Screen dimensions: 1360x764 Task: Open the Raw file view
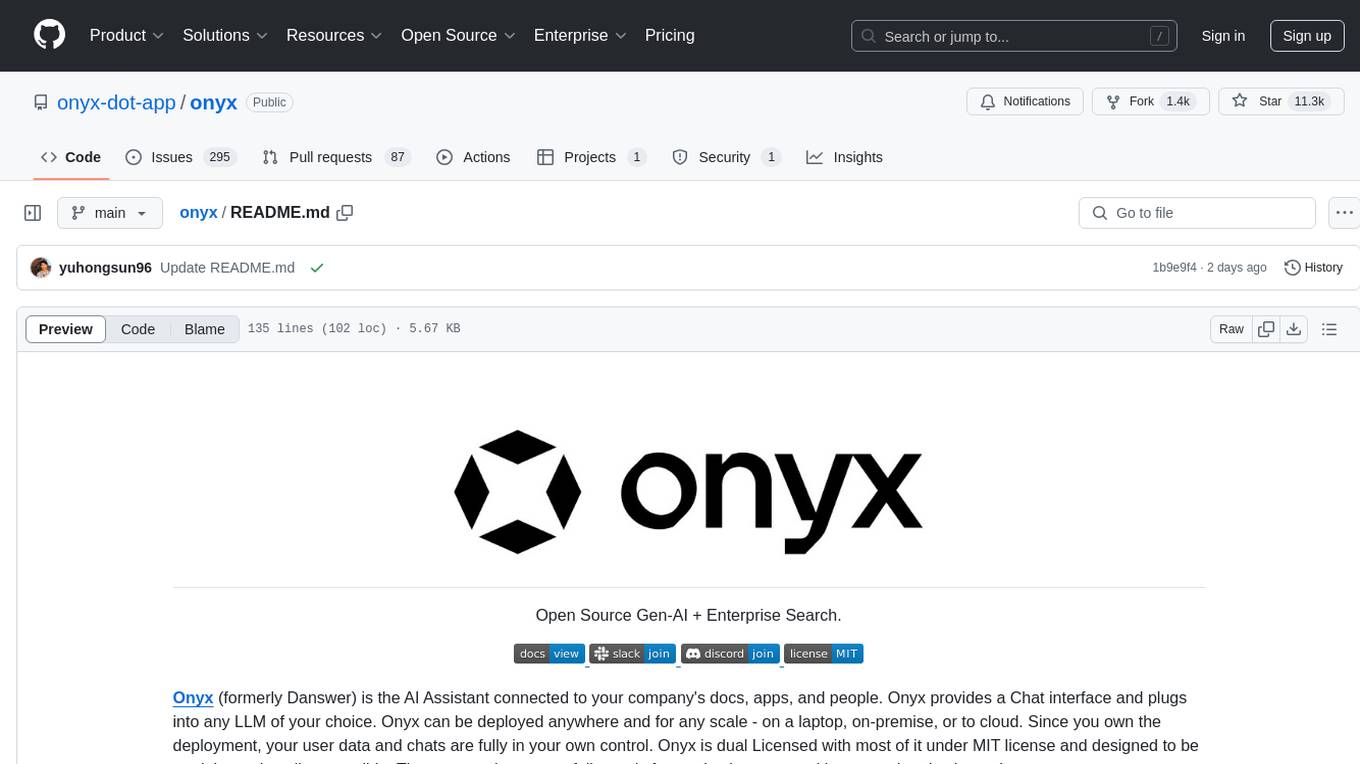pos(1231,329)
